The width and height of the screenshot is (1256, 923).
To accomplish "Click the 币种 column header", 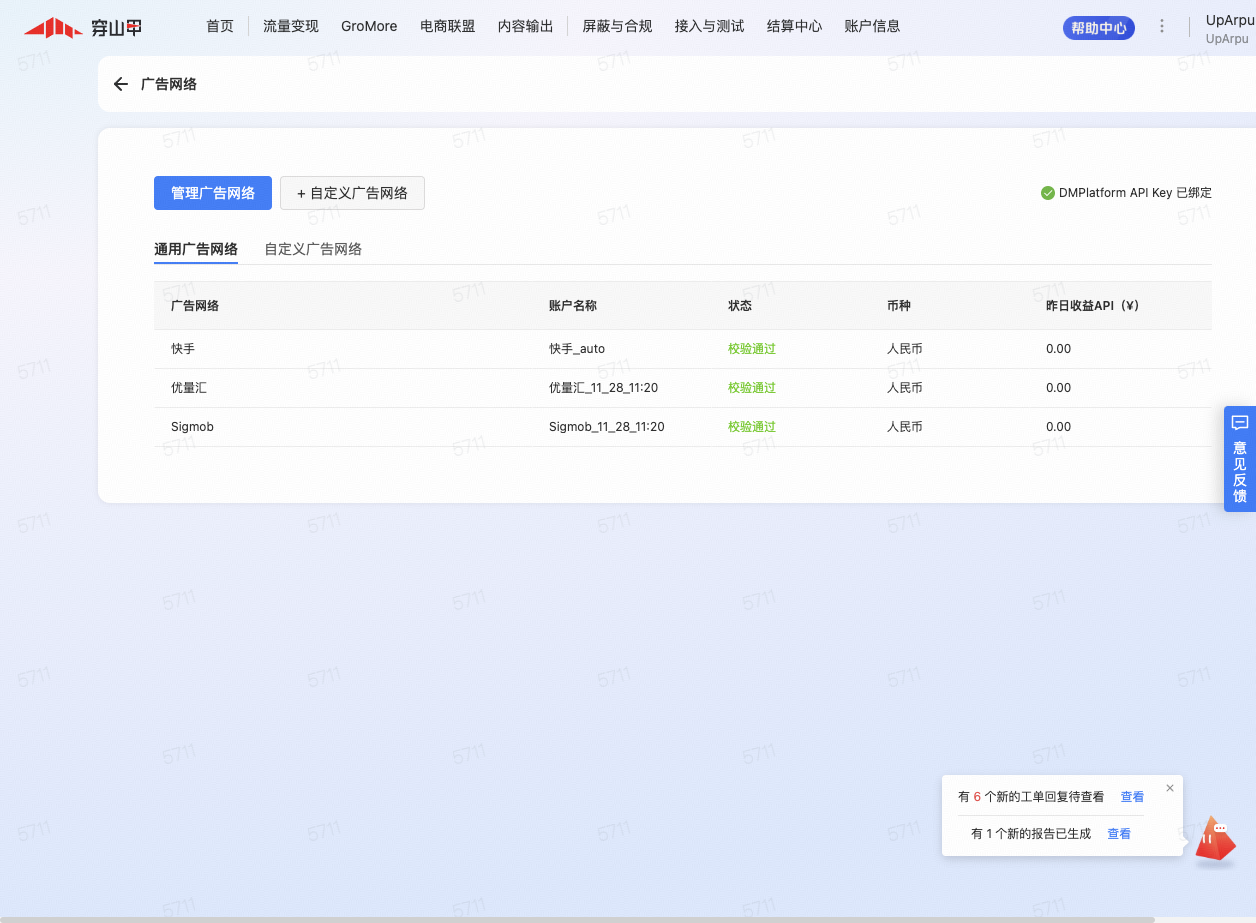I will (899, 306).
